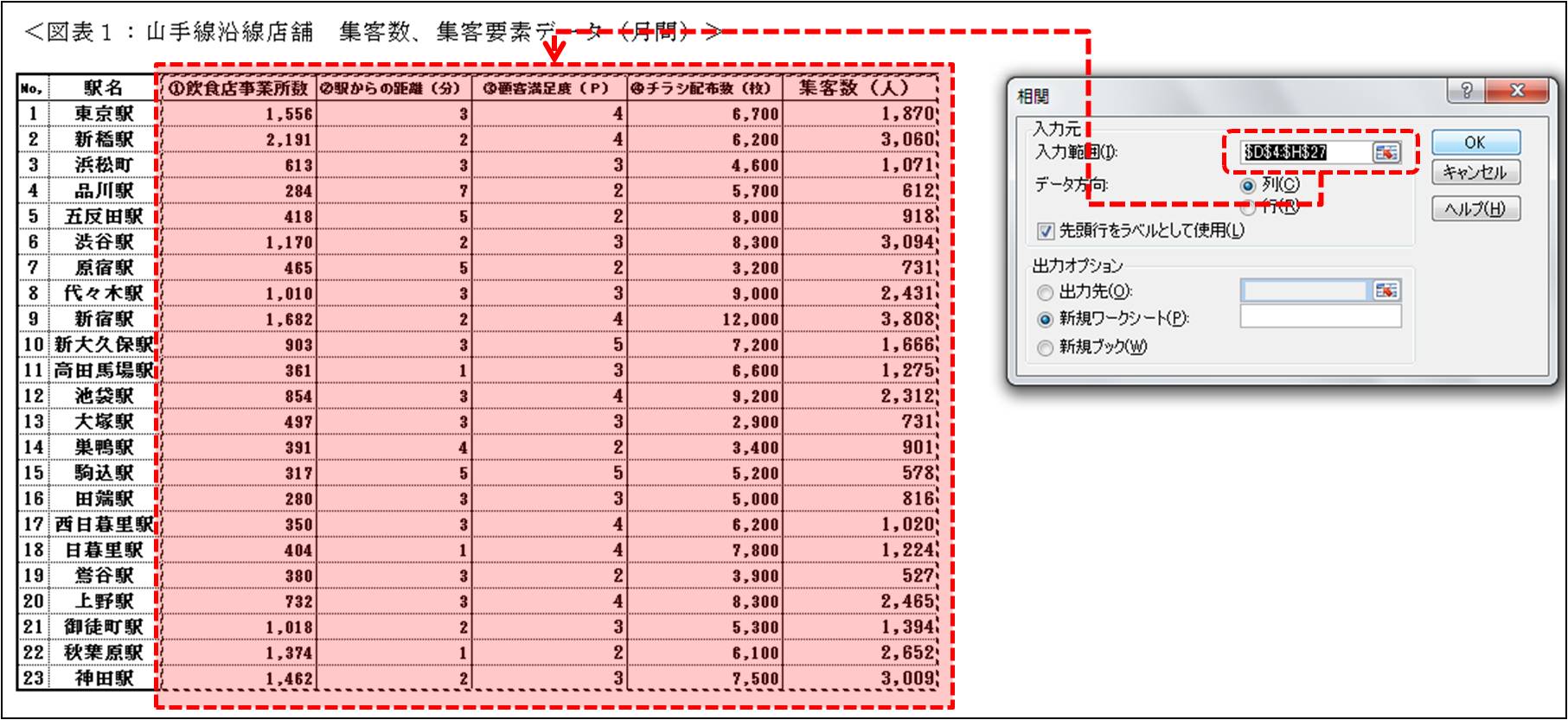Toggle 先頭行をラベルとして使用 checkbox
The image size is (1568, 720).
point(1046,231)
